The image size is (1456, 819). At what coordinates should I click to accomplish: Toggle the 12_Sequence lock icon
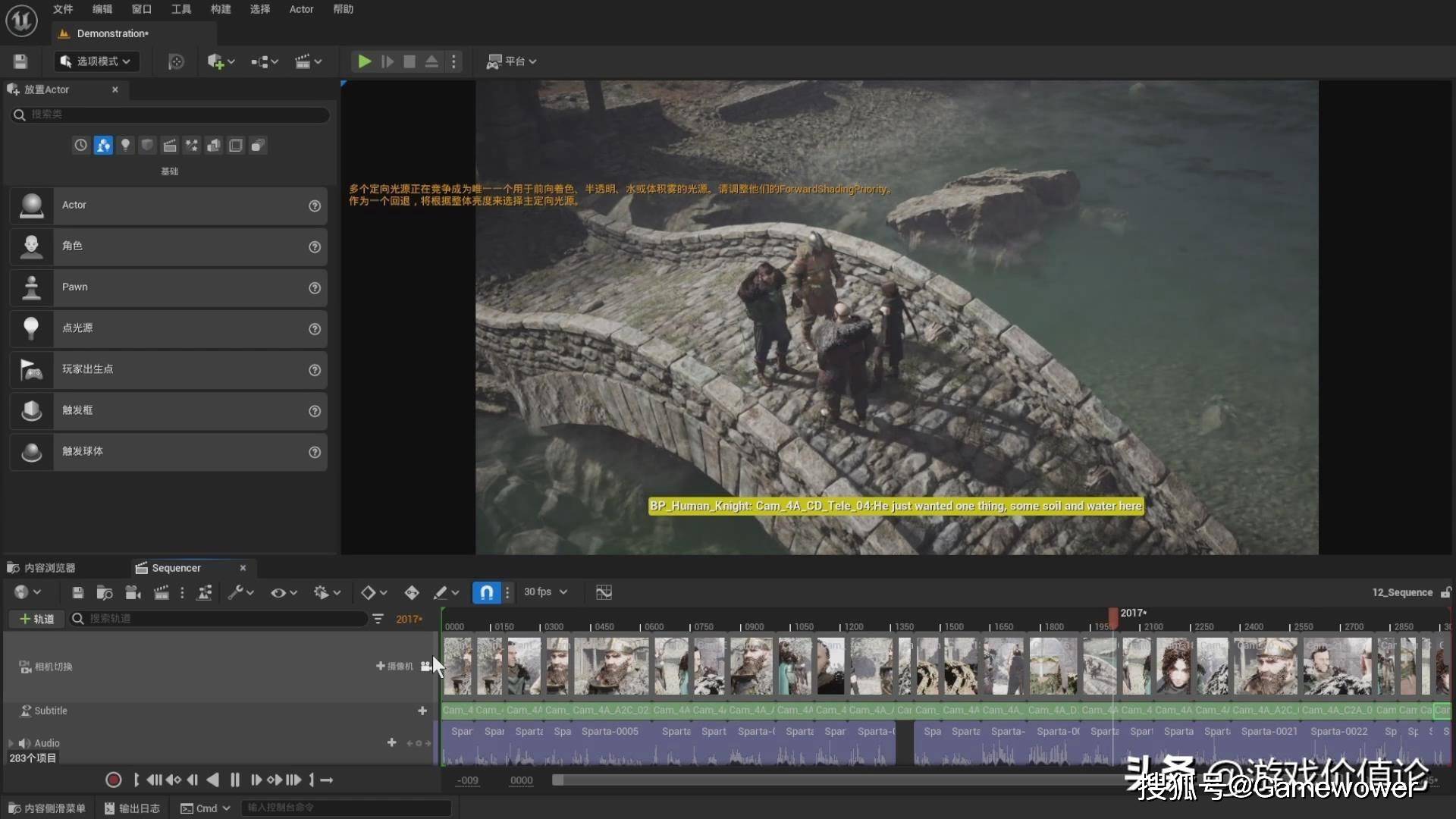coord(1445,592)
